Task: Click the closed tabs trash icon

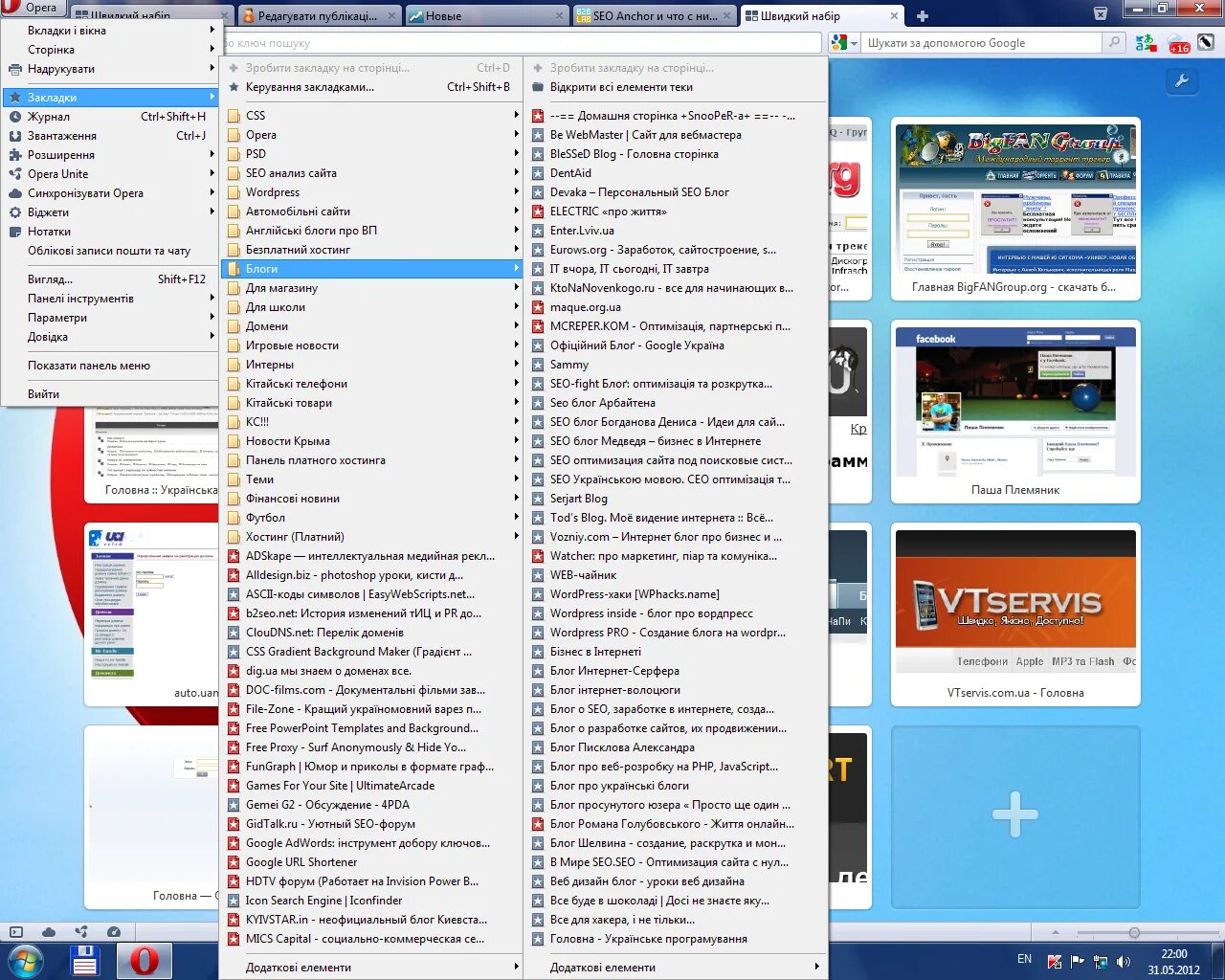Action: click(1101, 14)
